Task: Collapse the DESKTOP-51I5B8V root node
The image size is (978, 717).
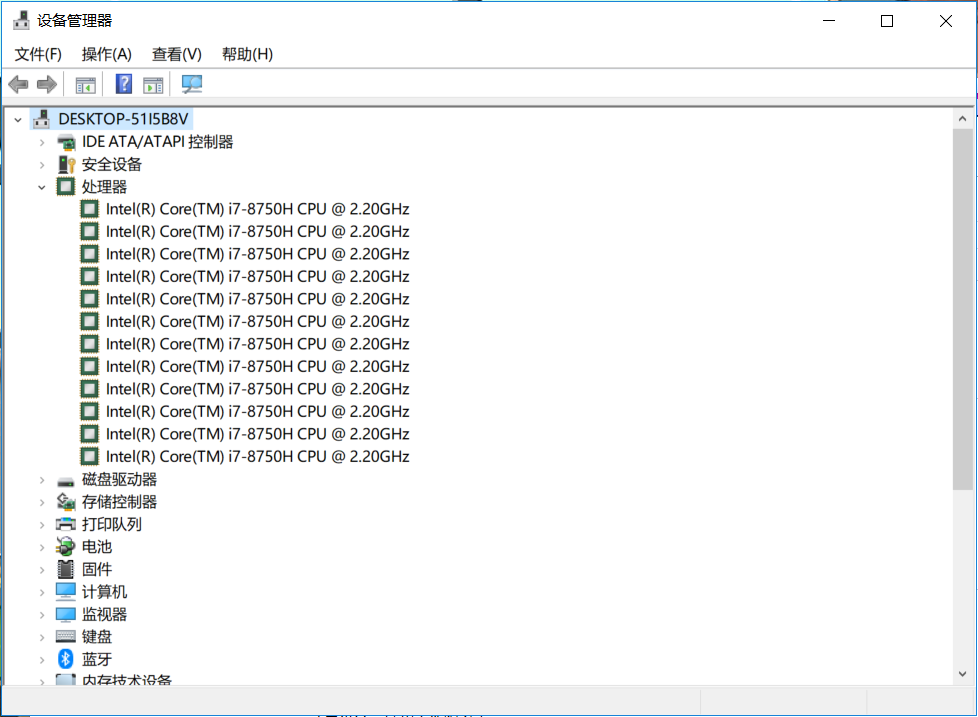Action: (18, 119)
